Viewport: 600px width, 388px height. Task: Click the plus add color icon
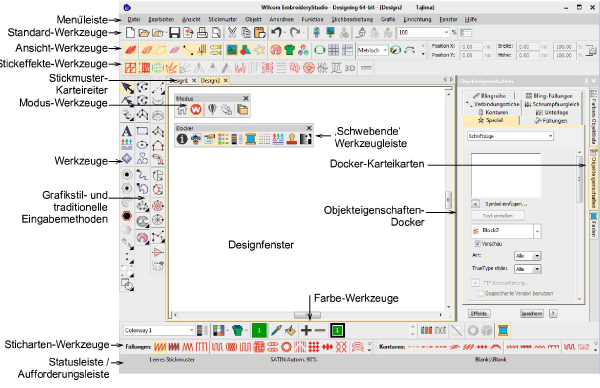click(x=306, y=330)
